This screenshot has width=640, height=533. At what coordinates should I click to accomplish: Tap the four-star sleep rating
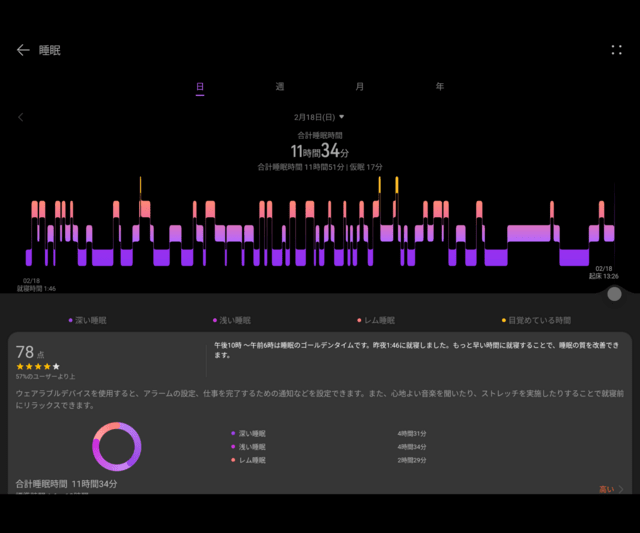point(37,366)
